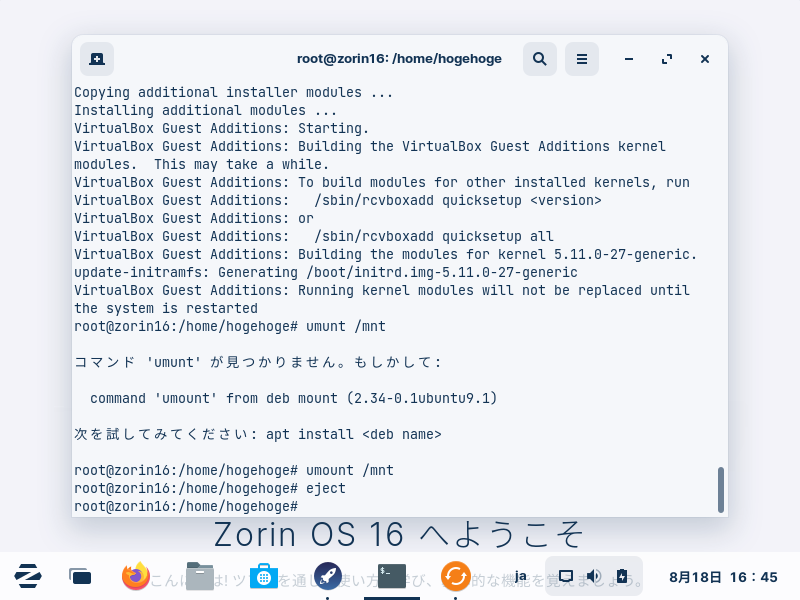The height and width of the screenshot is (600, 800).
Task: Open a new terminal tab
Action: tap(97, 59)
